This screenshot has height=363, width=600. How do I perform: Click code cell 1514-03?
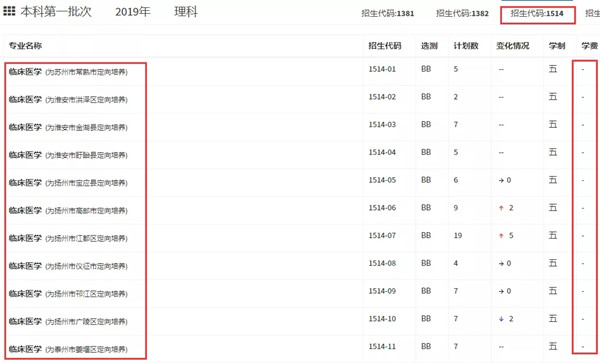click(382, 125)
